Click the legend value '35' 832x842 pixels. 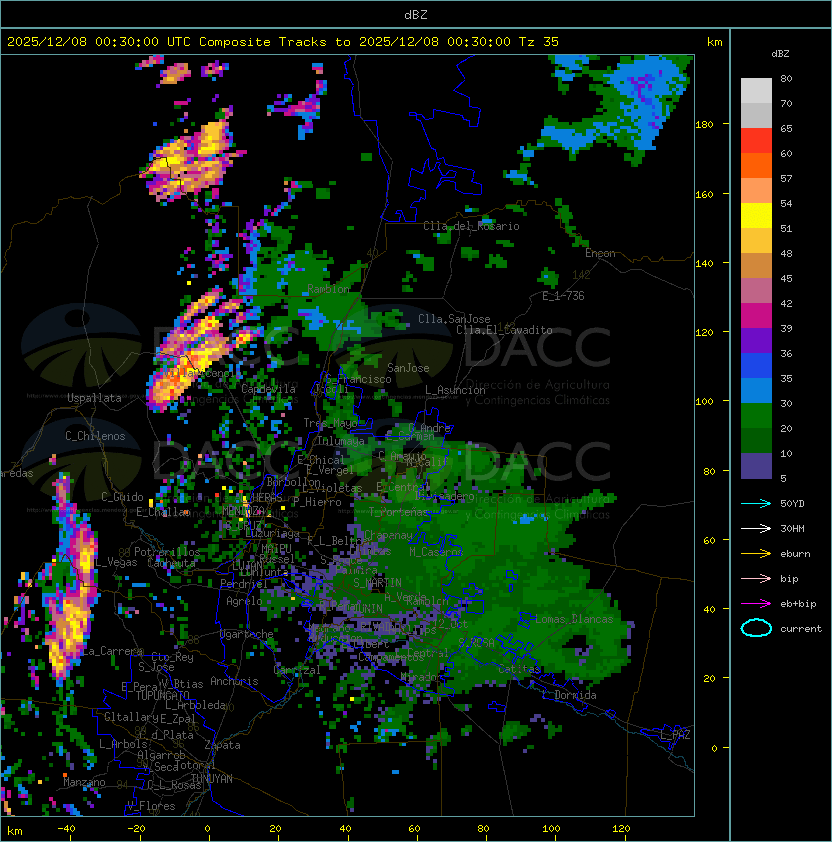pyautogui.click(x=786, y=379)
